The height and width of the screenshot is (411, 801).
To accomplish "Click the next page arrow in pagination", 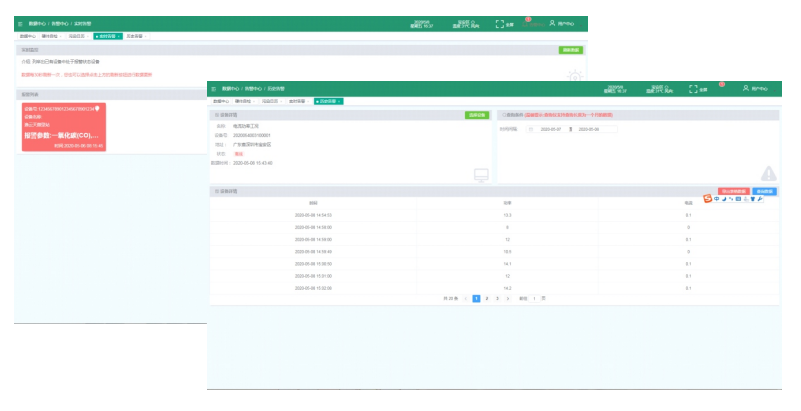I will click(x=508, y=298).
